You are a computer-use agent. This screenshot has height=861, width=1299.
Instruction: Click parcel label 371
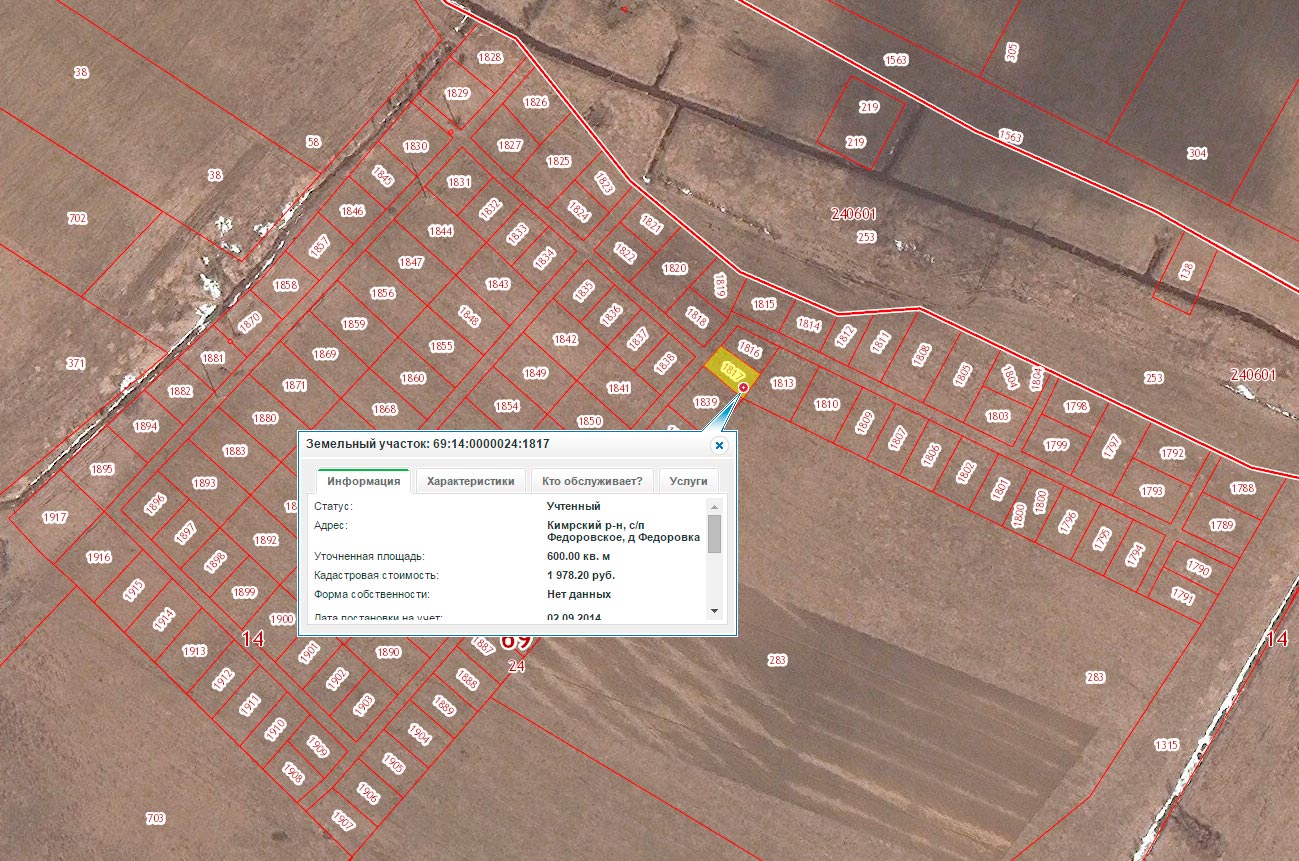pos(76,363)
